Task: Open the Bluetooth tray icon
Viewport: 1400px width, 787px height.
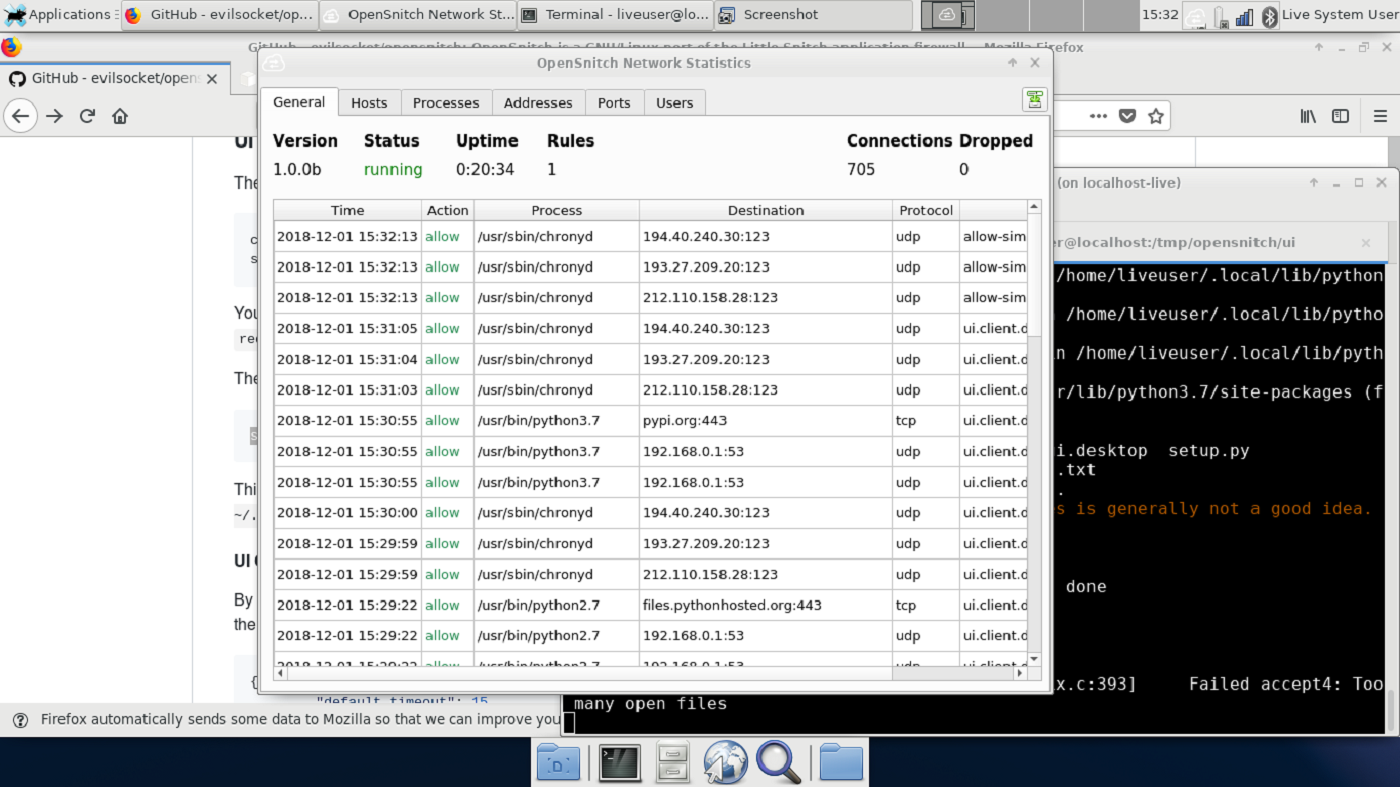Action: tap(1269, 15)
